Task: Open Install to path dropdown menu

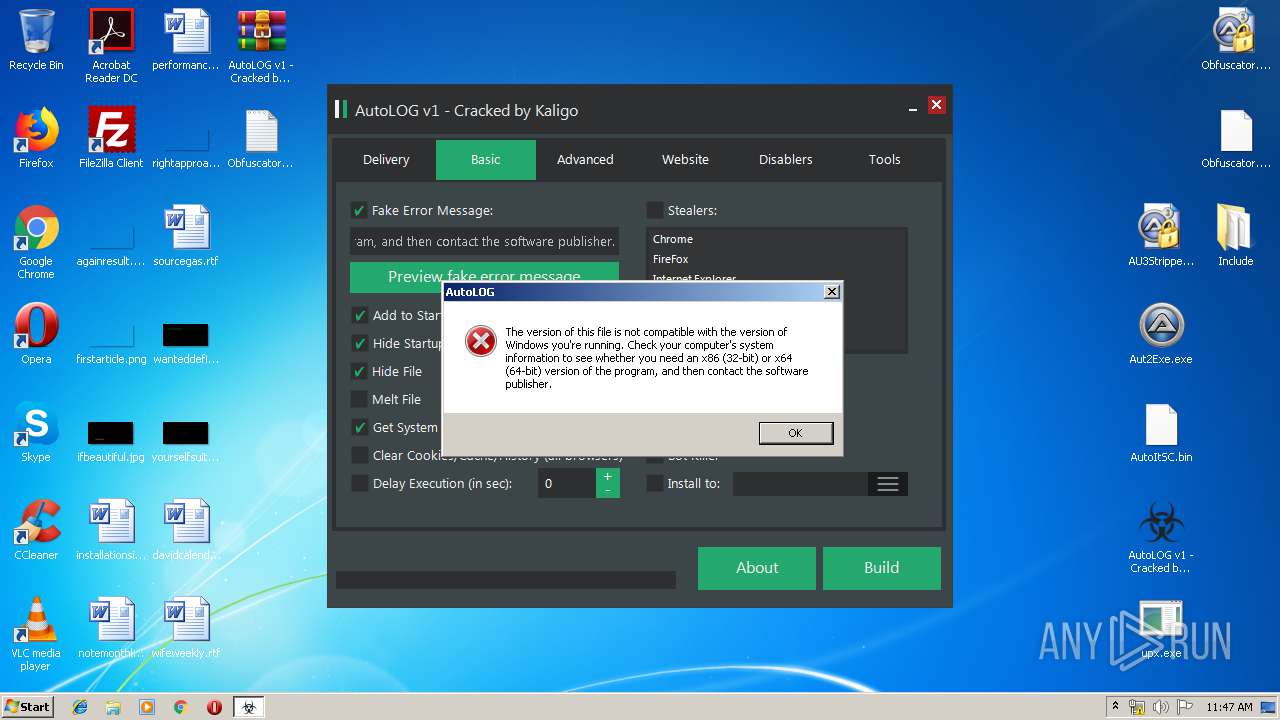Action: tap(887, 484)
